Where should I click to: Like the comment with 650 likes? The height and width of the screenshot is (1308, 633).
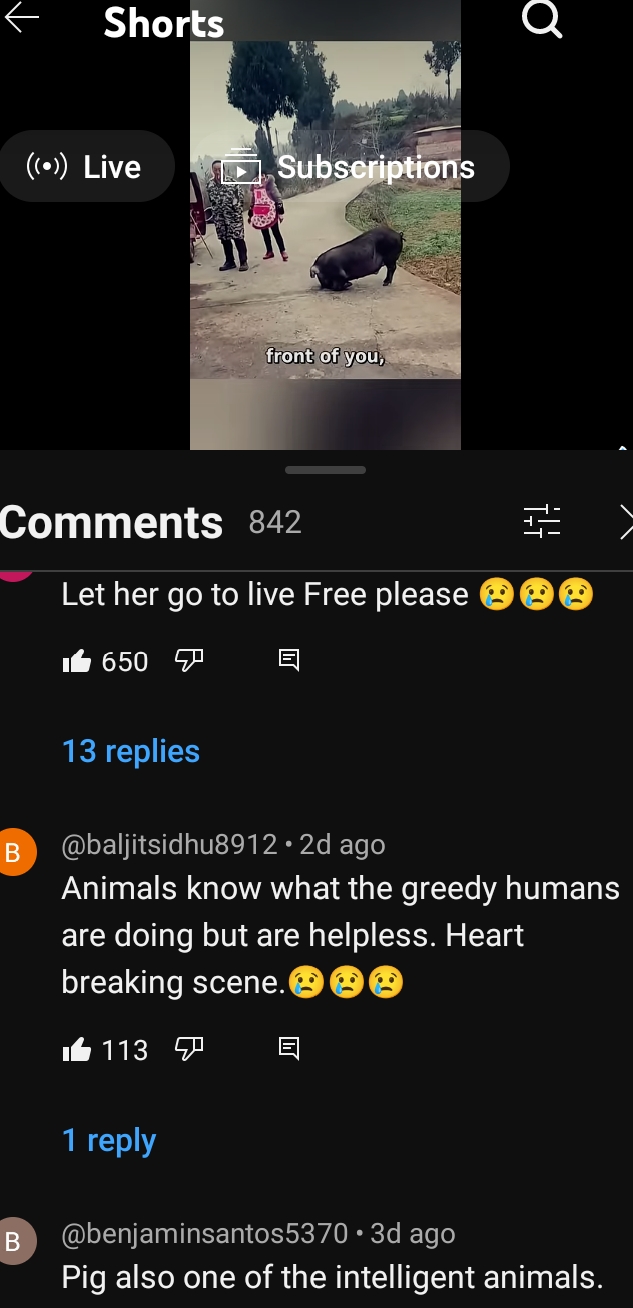[x=77, y=661]
